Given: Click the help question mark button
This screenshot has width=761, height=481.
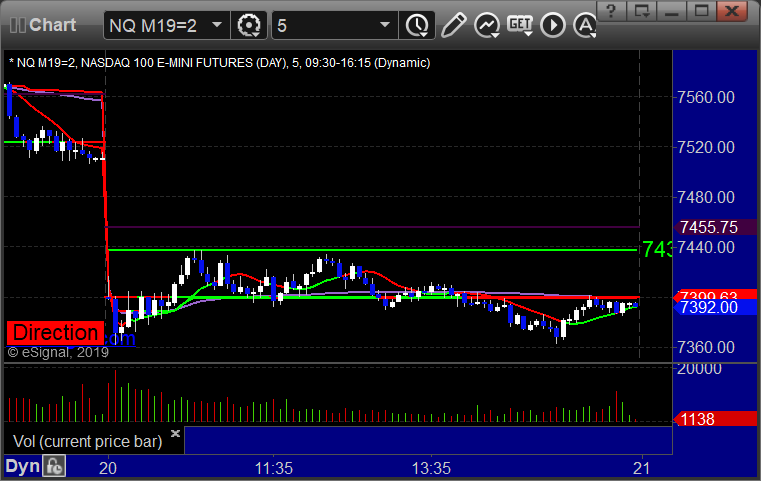Looking at the screenshot, I should tap(612, 11).
